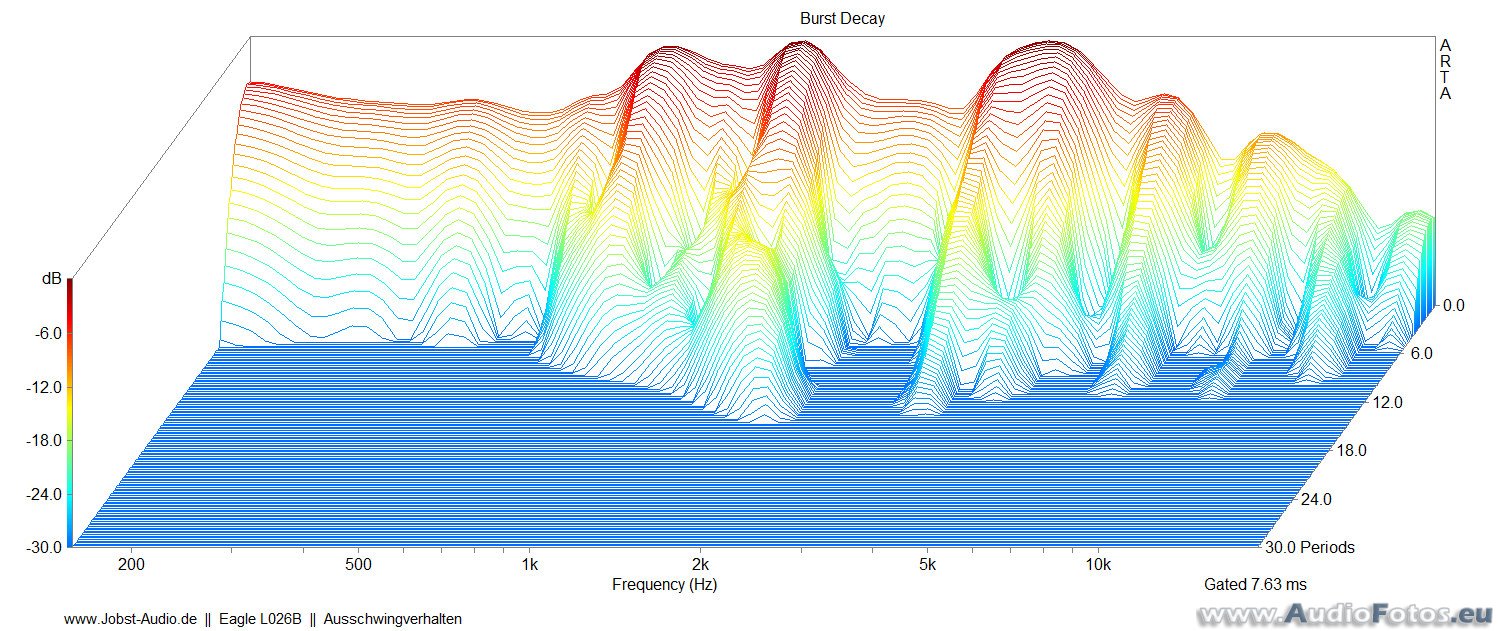
Task: Click the Burst Decay chart title
Action: (842, 18)
